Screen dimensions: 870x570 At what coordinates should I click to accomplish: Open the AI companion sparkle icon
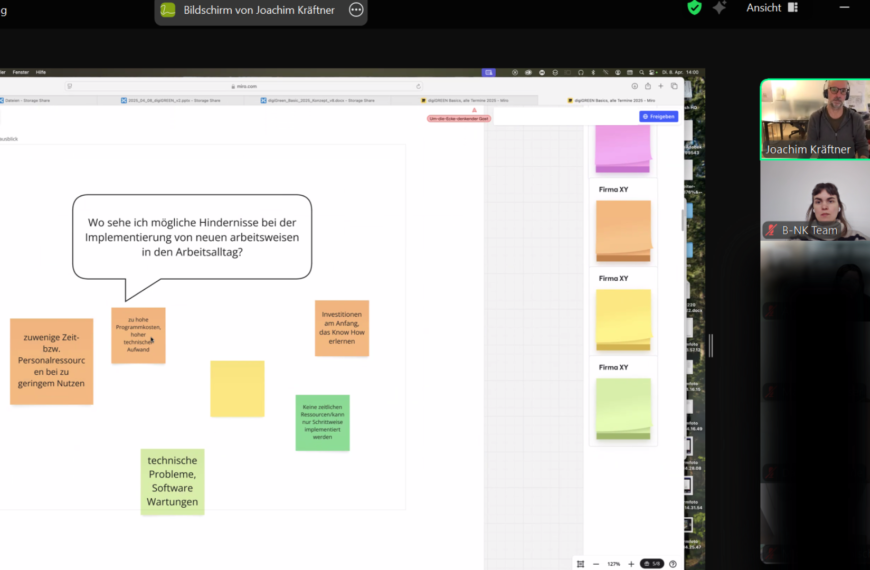pyautogui.click(x=720, y=8)
